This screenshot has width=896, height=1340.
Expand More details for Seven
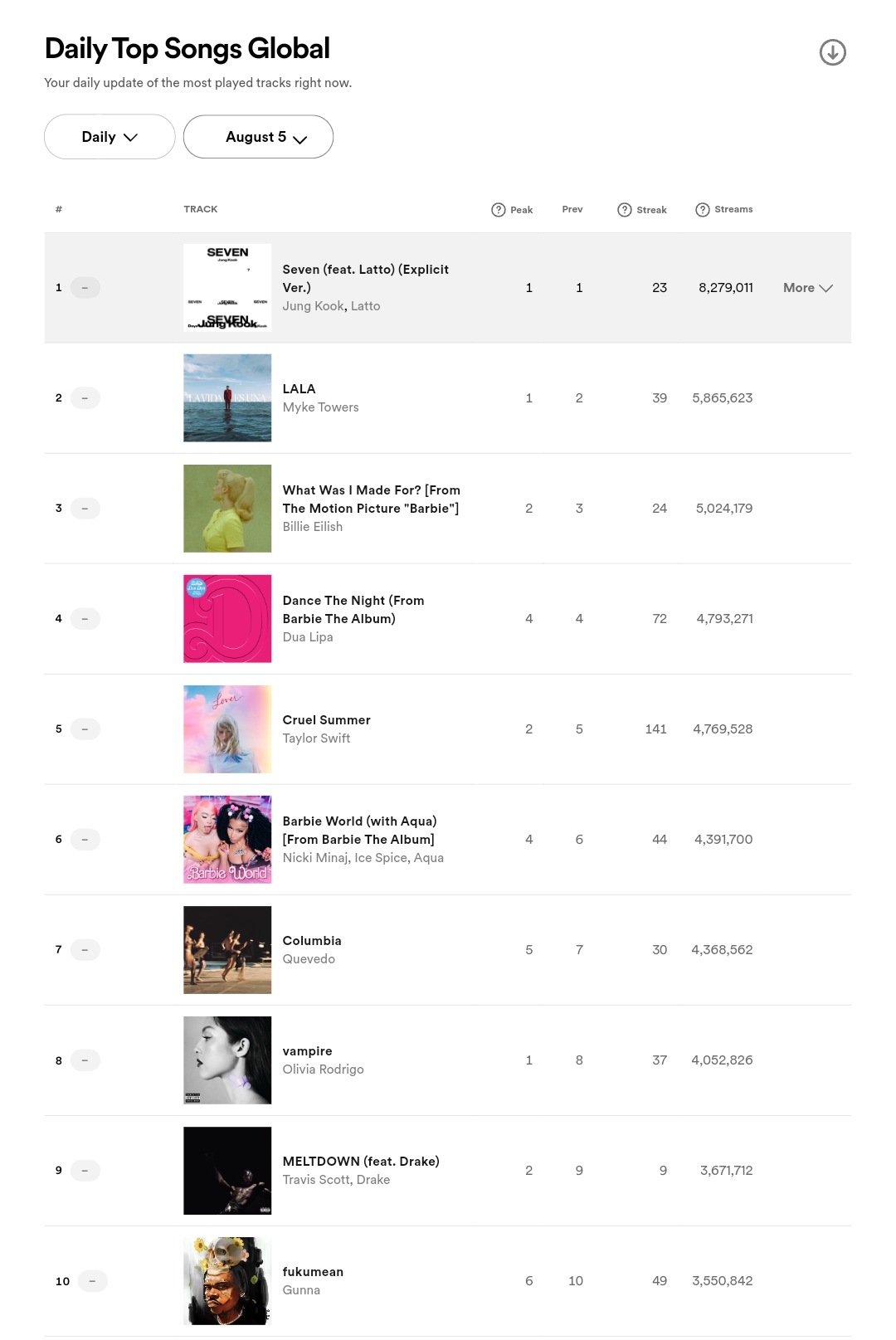pos(807,288)
